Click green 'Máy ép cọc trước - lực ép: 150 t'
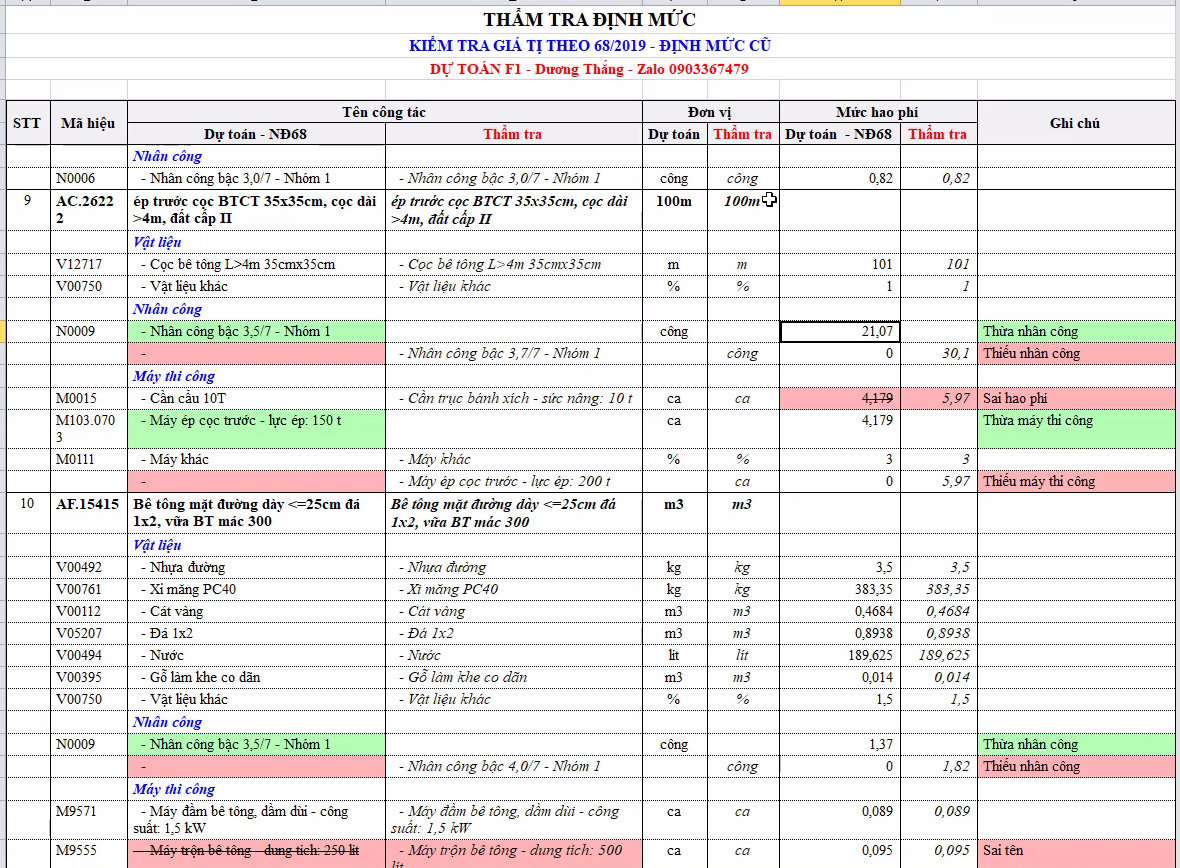Image resolution: width=1180 pixels, height=868 pixels. click(256, 428)
